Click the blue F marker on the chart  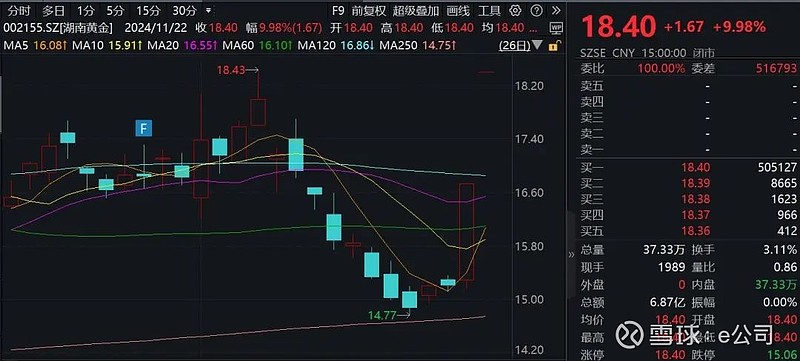[x=143, y=128]
